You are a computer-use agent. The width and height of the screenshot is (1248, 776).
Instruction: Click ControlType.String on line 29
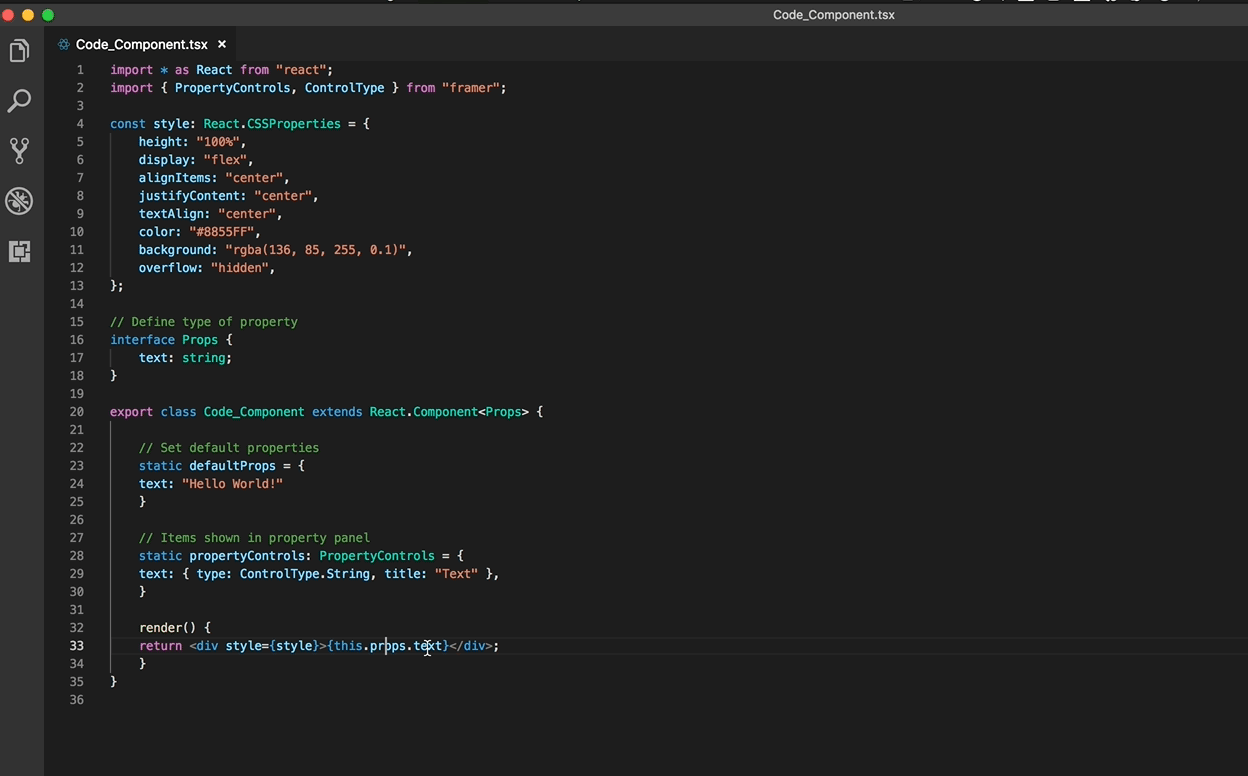point(304,574)
